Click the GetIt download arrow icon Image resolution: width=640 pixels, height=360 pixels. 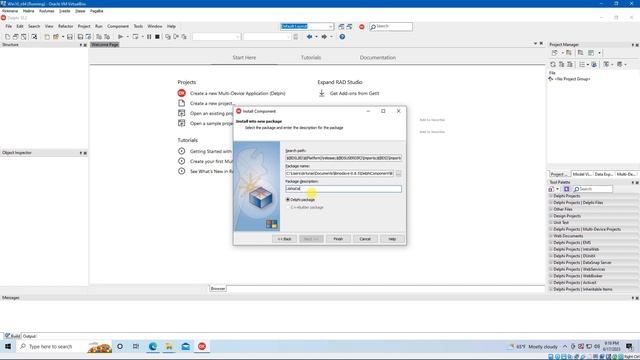[322, 93]
